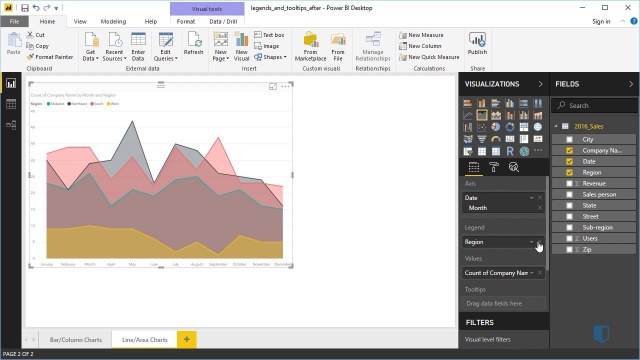This screenshot has width=640, height=360.
Task: Open the Modeling ribbon tab
Action: click(x=113, y=22)
